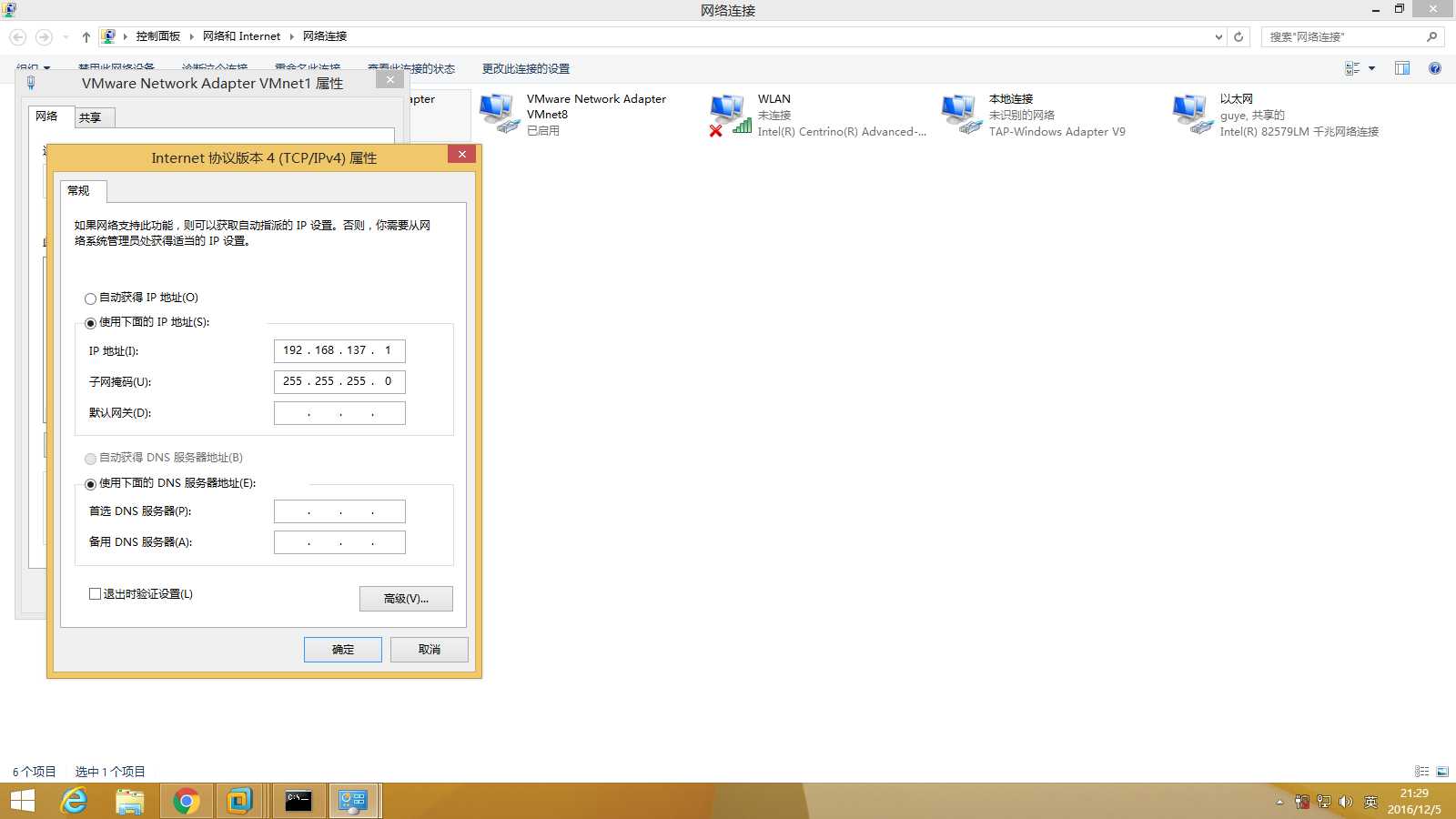Select the WLAN connection icon

tap(731, 116)
